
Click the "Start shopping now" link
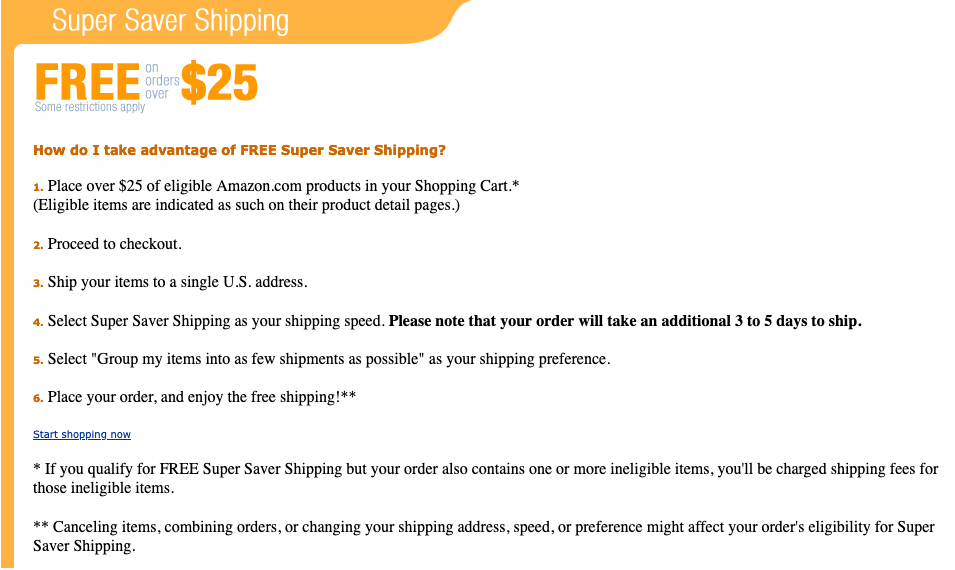coord(82,434)
